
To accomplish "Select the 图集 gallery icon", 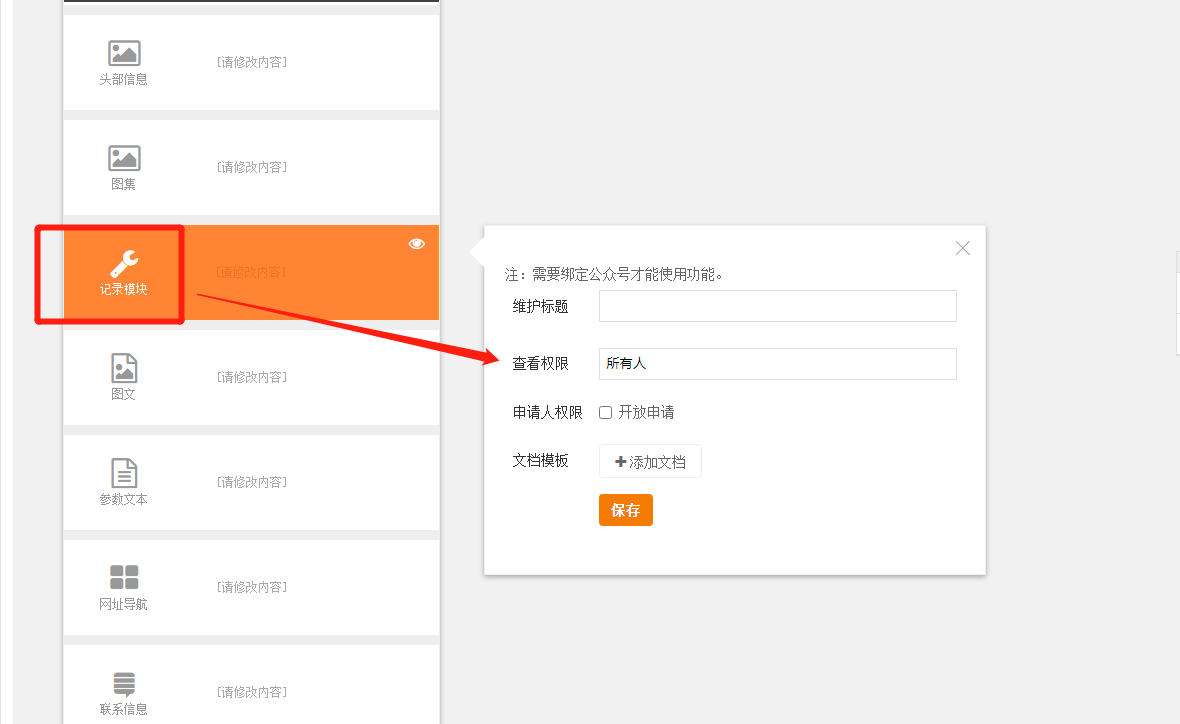I will (124, 158).
